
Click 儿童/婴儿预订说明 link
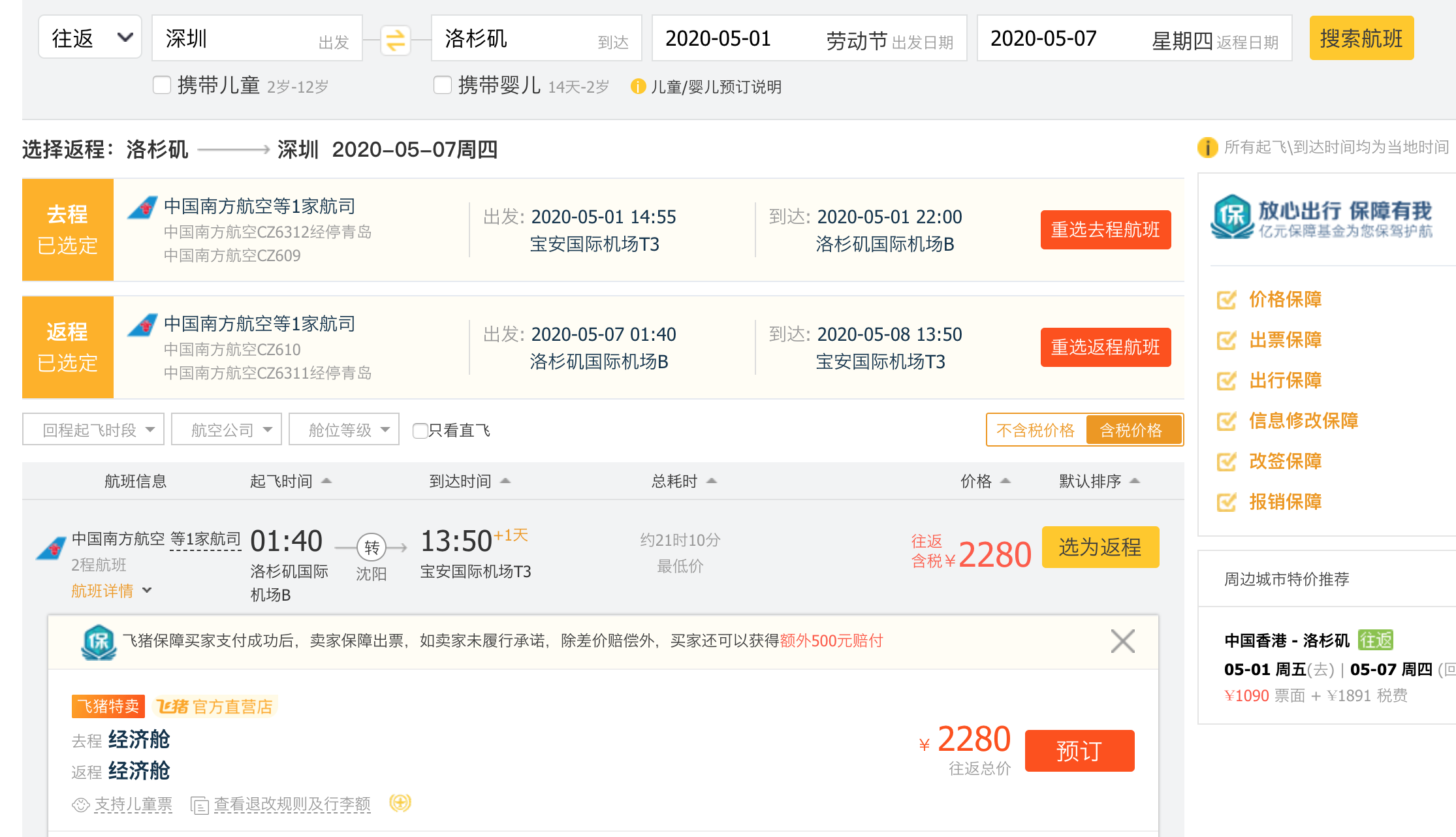coord(716,87)
